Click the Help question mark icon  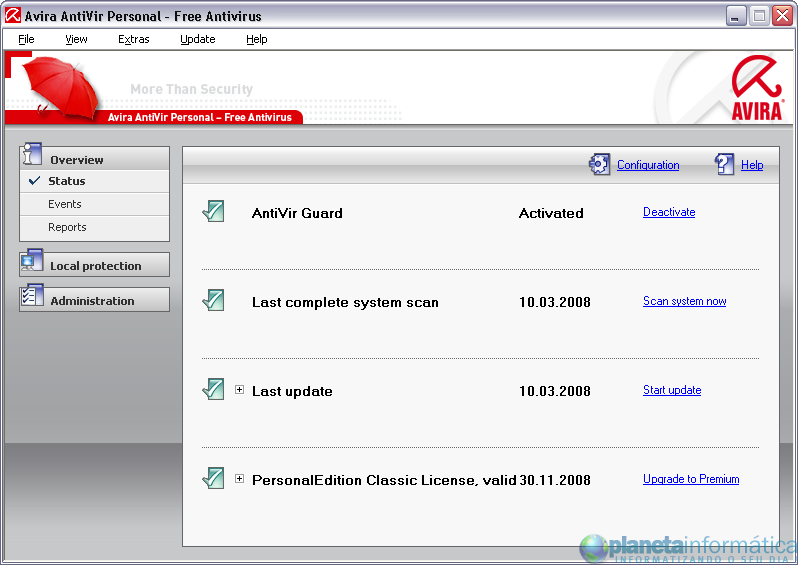(x=724, y=164)
